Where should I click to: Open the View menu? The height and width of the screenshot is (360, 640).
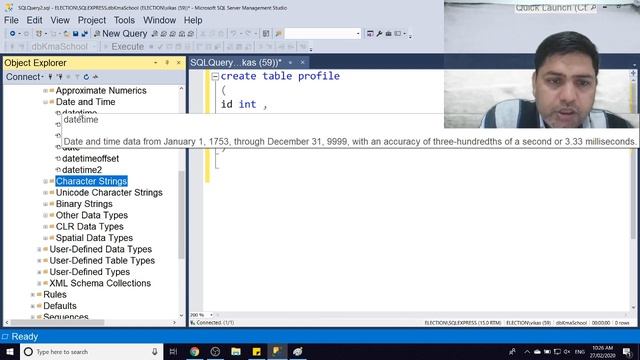(x=60, y=20)
